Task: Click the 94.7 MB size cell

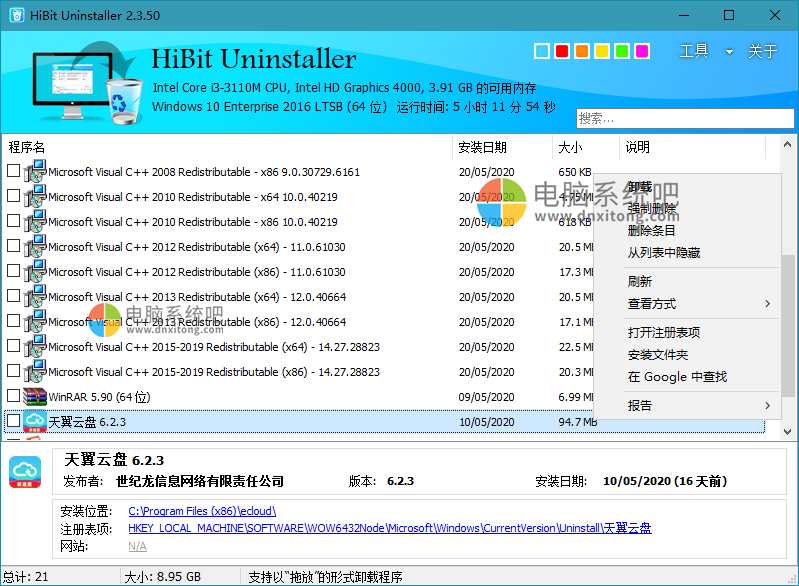Action: pos(577,422)
